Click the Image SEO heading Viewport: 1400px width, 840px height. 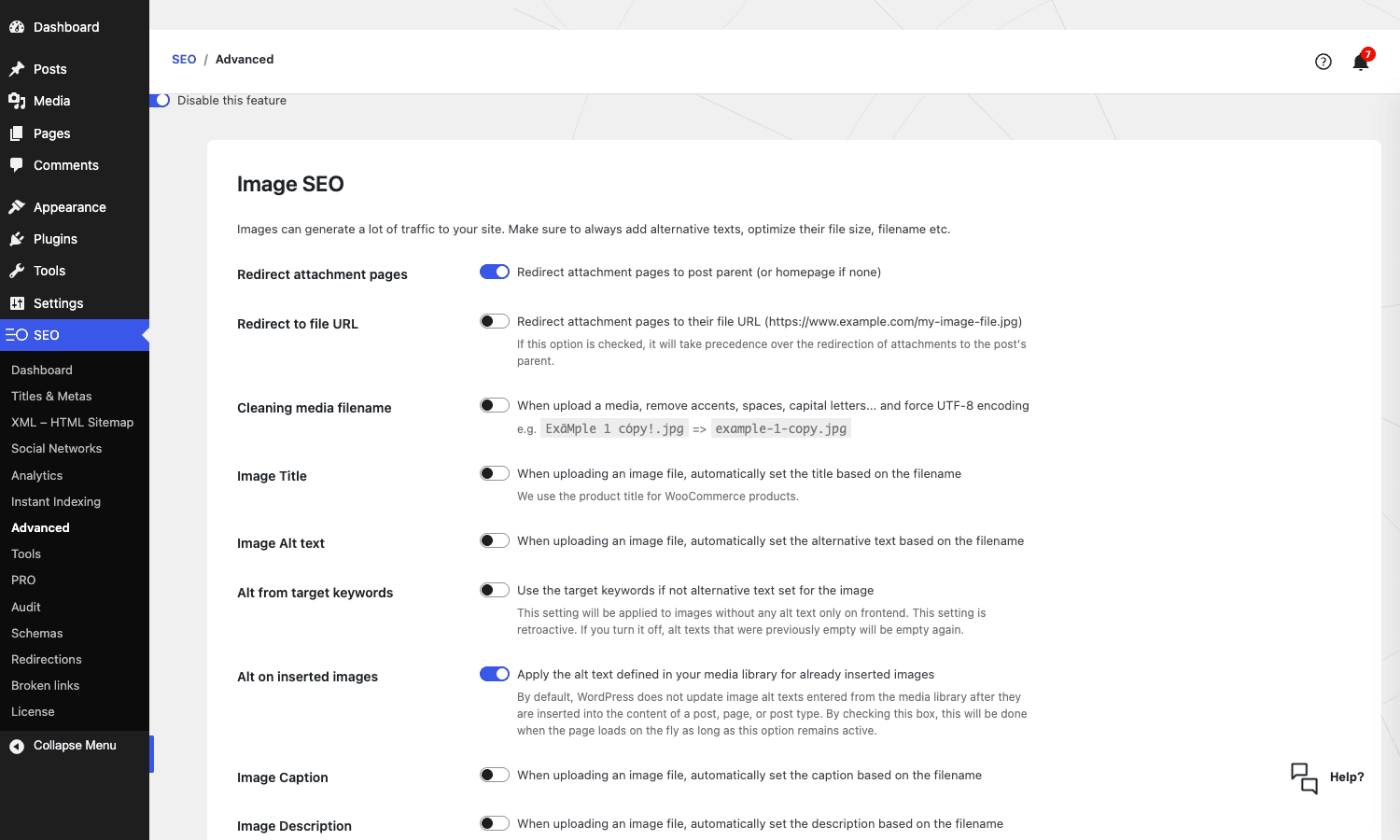click(x=290, y=184)
